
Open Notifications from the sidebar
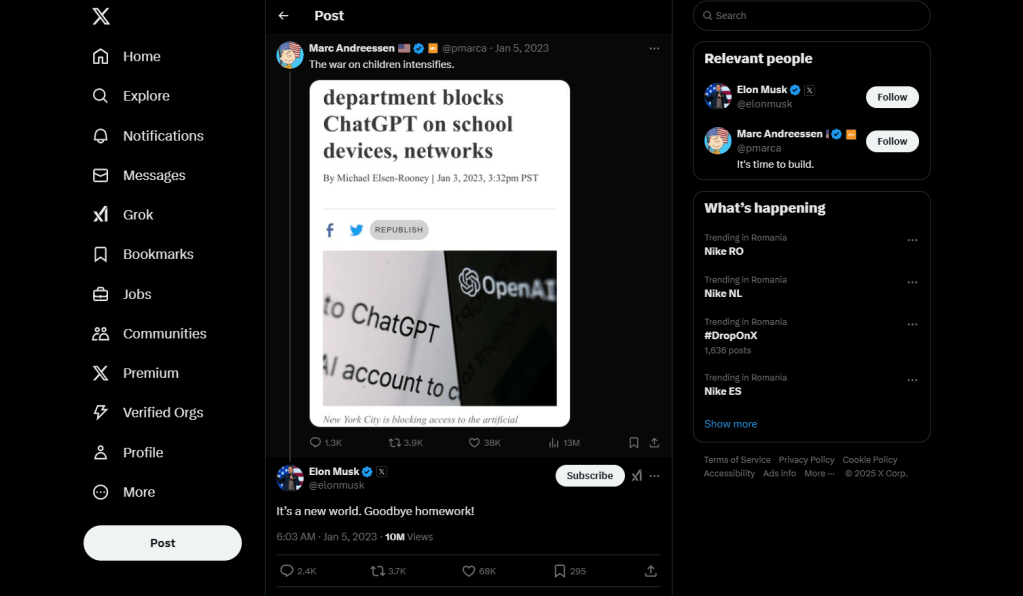click(162, 136)
